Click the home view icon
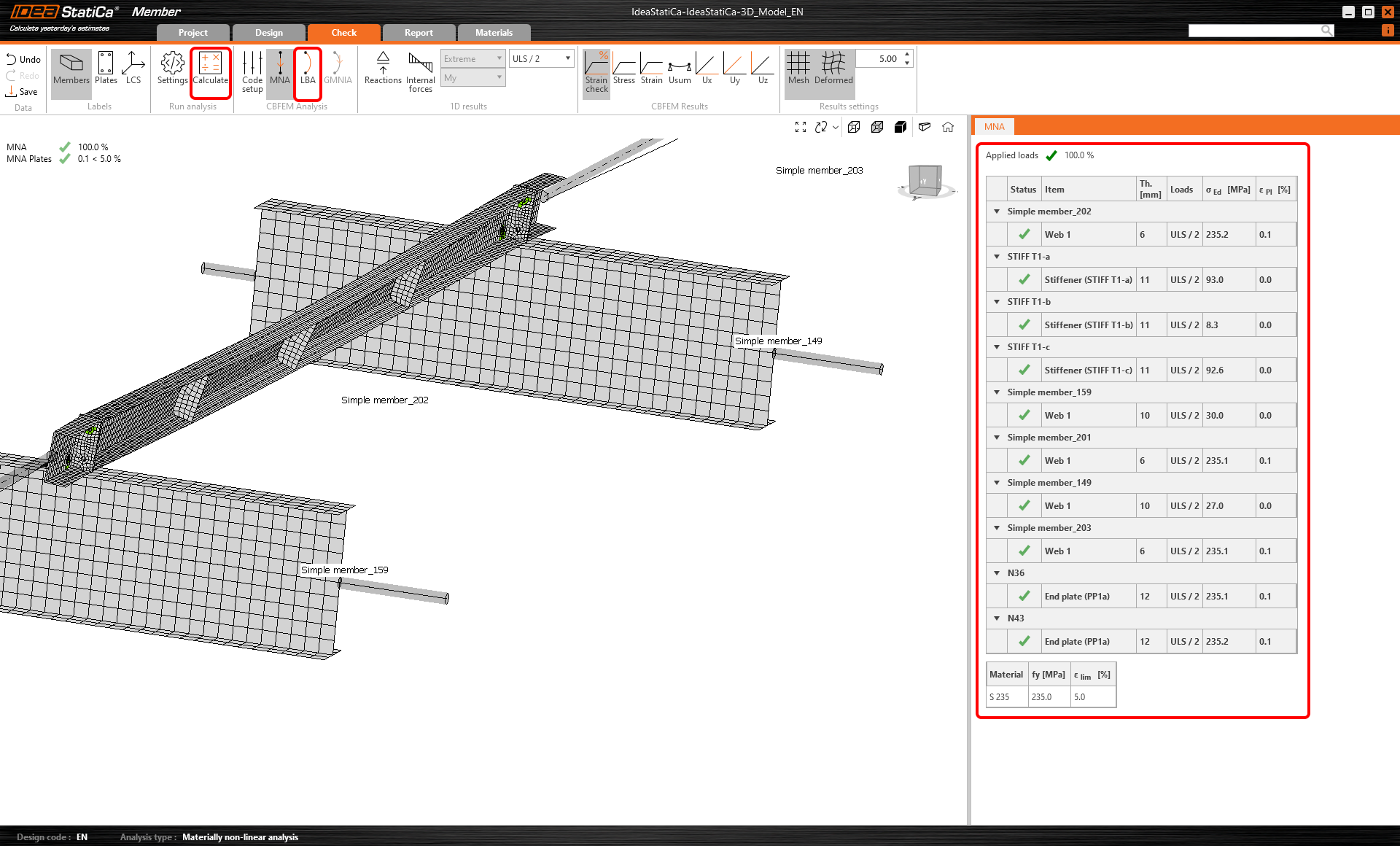This screenshot has height=846, width=1400. (948, 127)
